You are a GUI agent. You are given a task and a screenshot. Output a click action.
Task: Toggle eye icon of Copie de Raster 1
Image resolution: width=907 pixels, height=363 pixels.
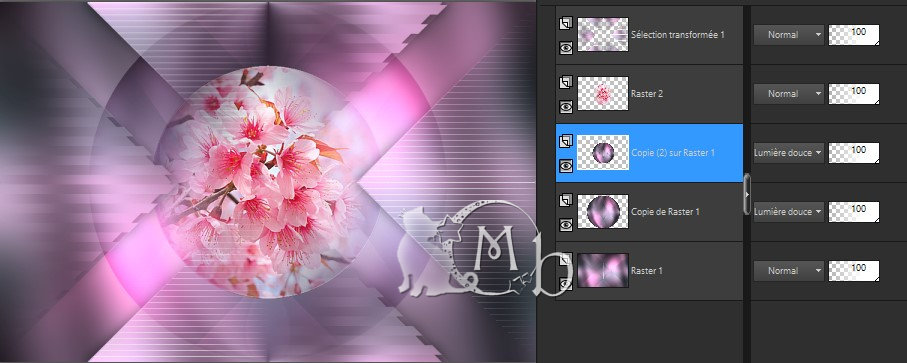[566, 225]
